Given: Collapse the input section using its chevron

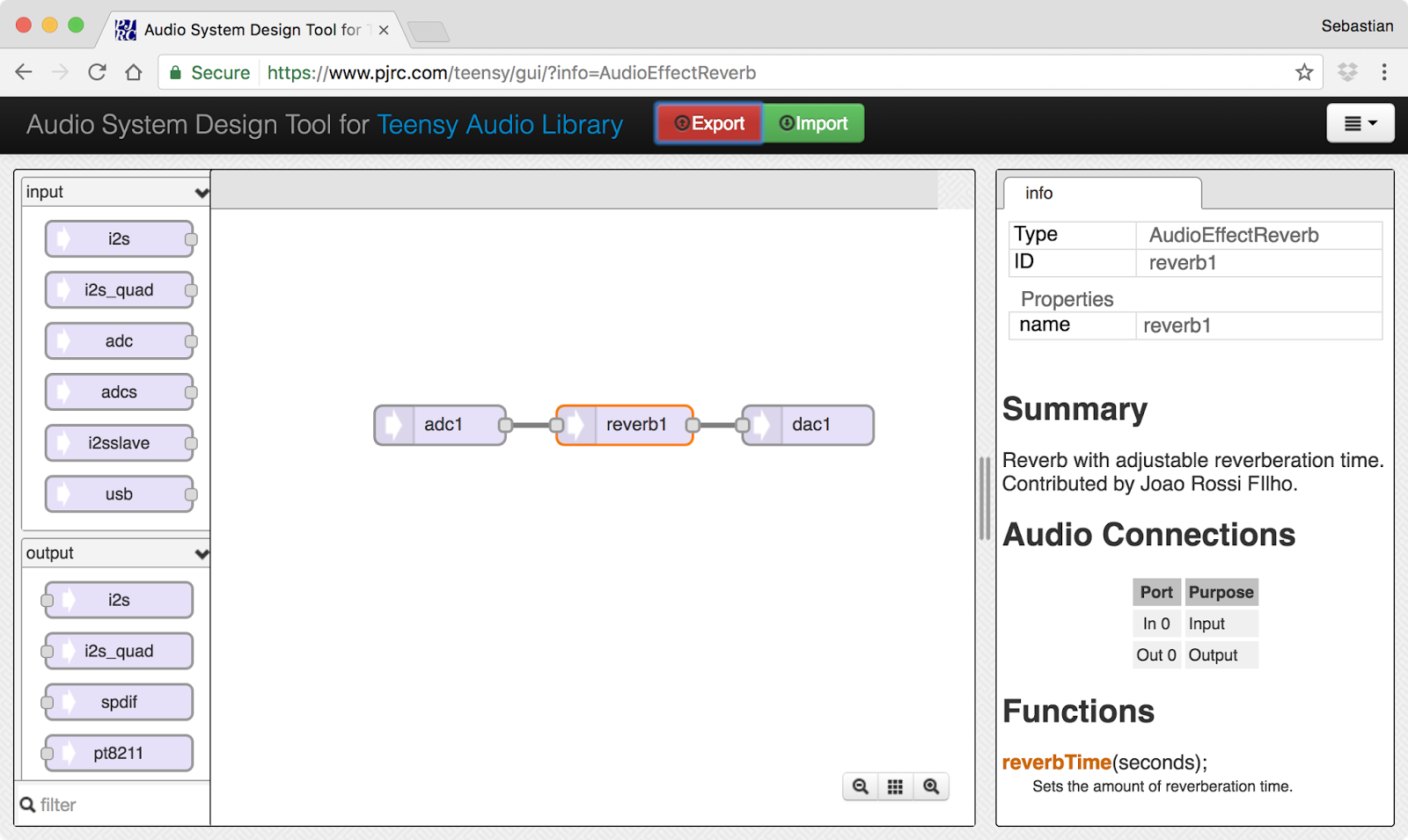Looking at the screenshot, I should pyautogui.click(x=202, y=192).
